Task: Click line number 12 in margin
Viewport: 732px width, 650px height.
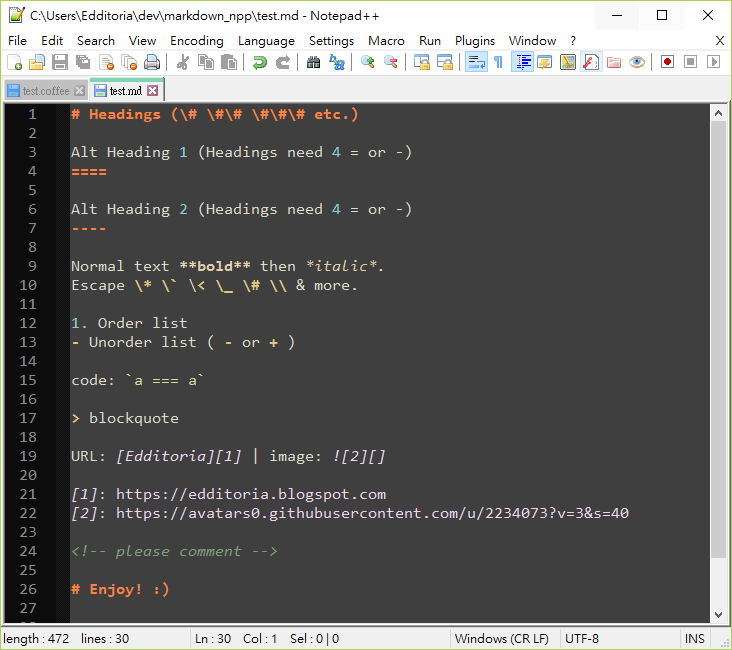Action: [x=28, y=323]
